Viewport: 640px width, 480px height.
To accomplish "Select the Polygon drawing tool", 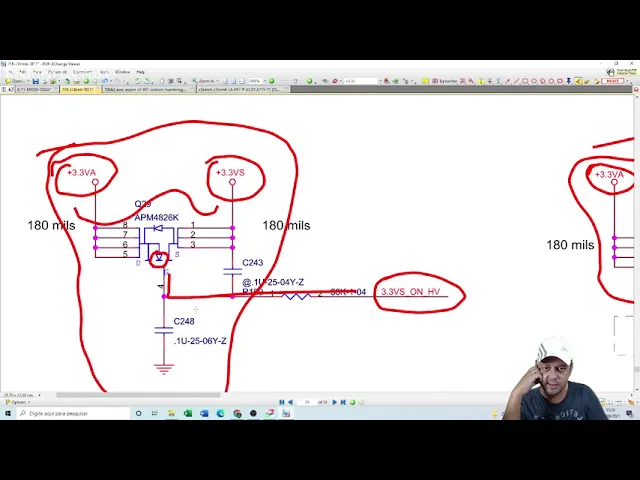I will (551, 81).
